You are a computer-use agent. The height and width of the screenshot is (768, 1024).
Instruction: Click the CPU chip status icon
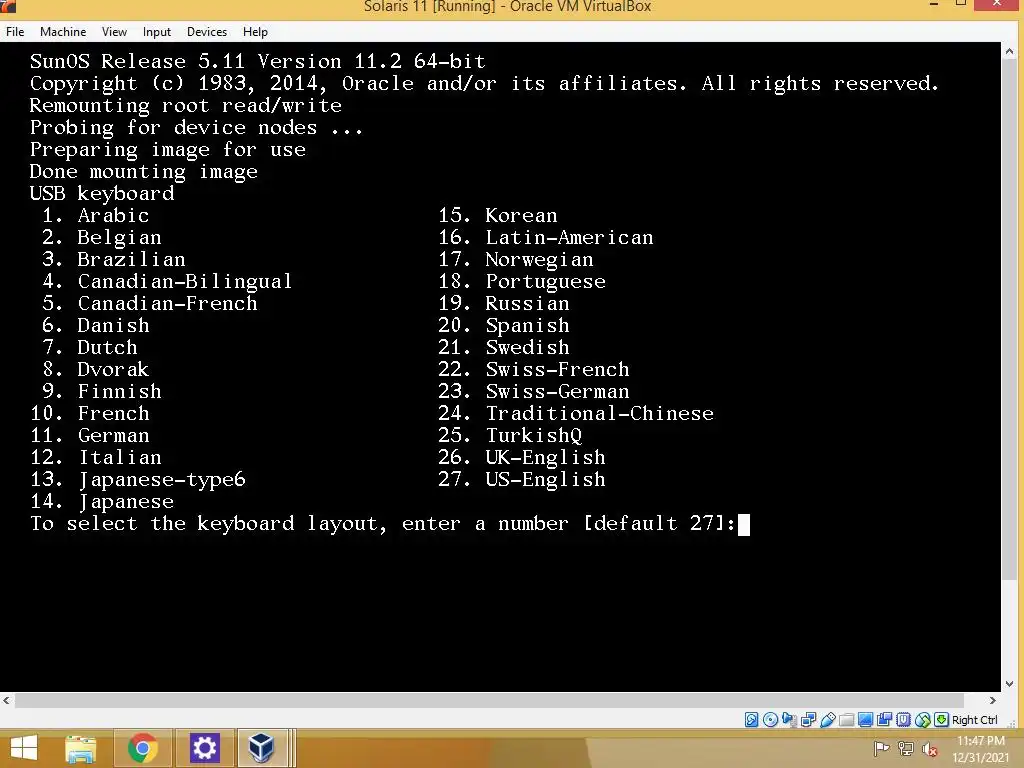pos(903,720)
